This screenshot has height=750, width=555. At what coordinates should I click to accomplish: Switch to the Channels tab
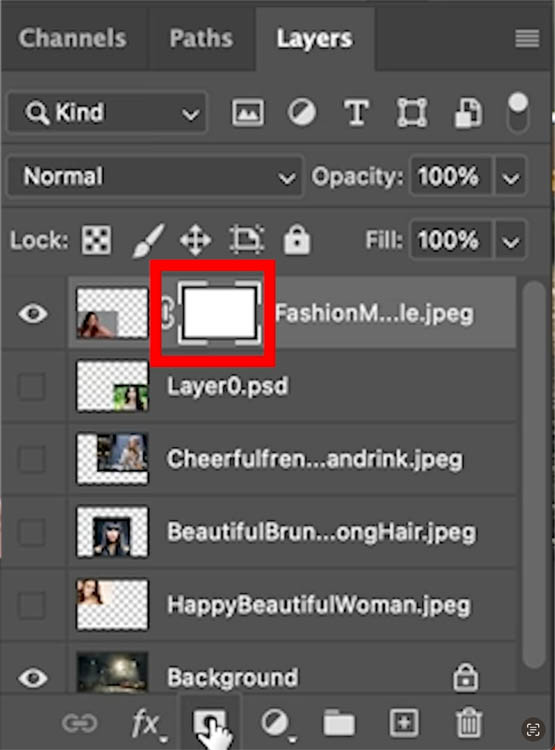[73, 38]
